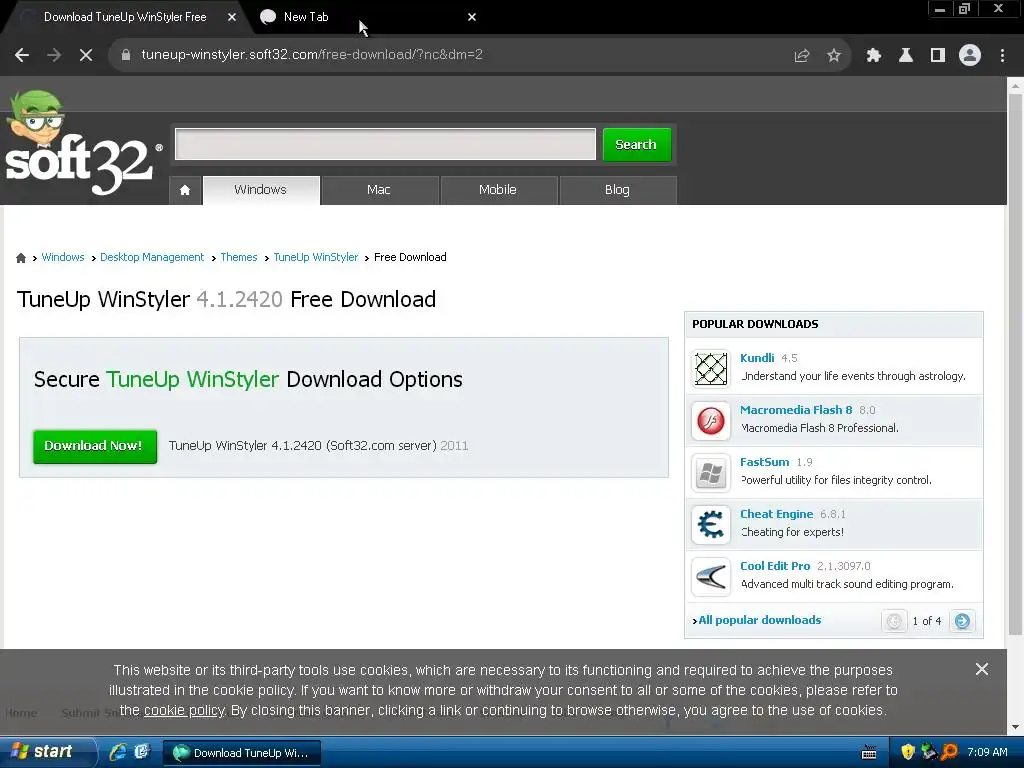The image size is (1024, 768).
Task: Toggle the browser side panel icon
Action: pyautogui.click(x=938, y=56)
